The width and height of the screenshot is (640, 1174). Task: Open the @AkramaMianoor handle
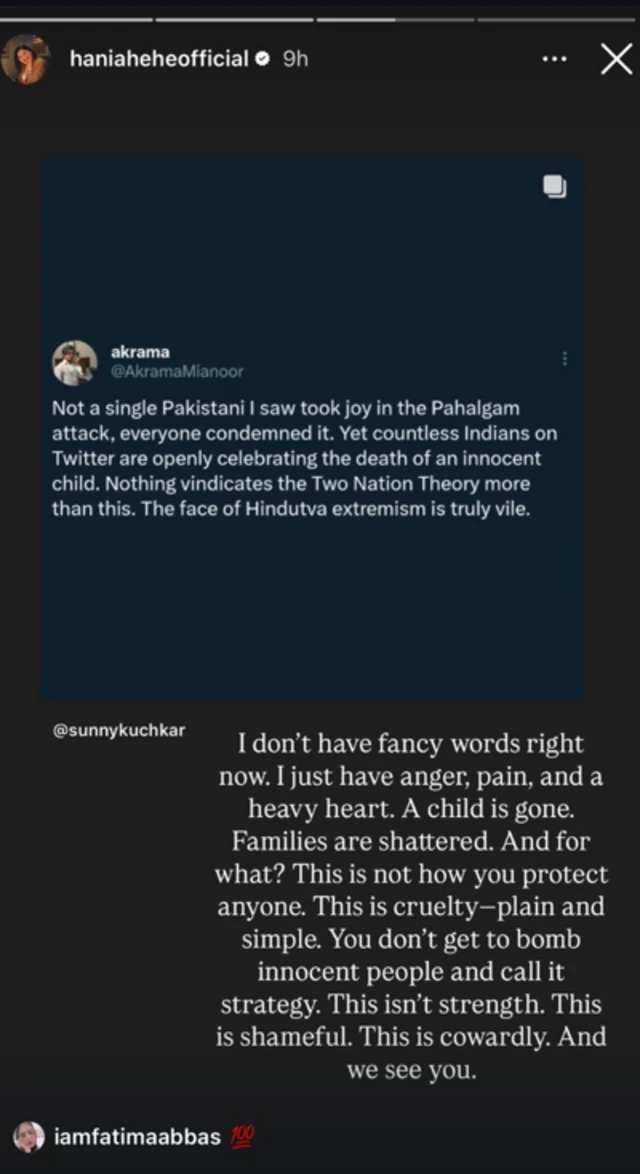[x=176, y=371]
